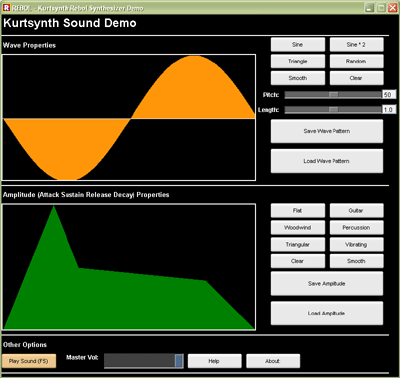Click the orange waveform editor canvas
400x378 pixels.
coord(129,118)
